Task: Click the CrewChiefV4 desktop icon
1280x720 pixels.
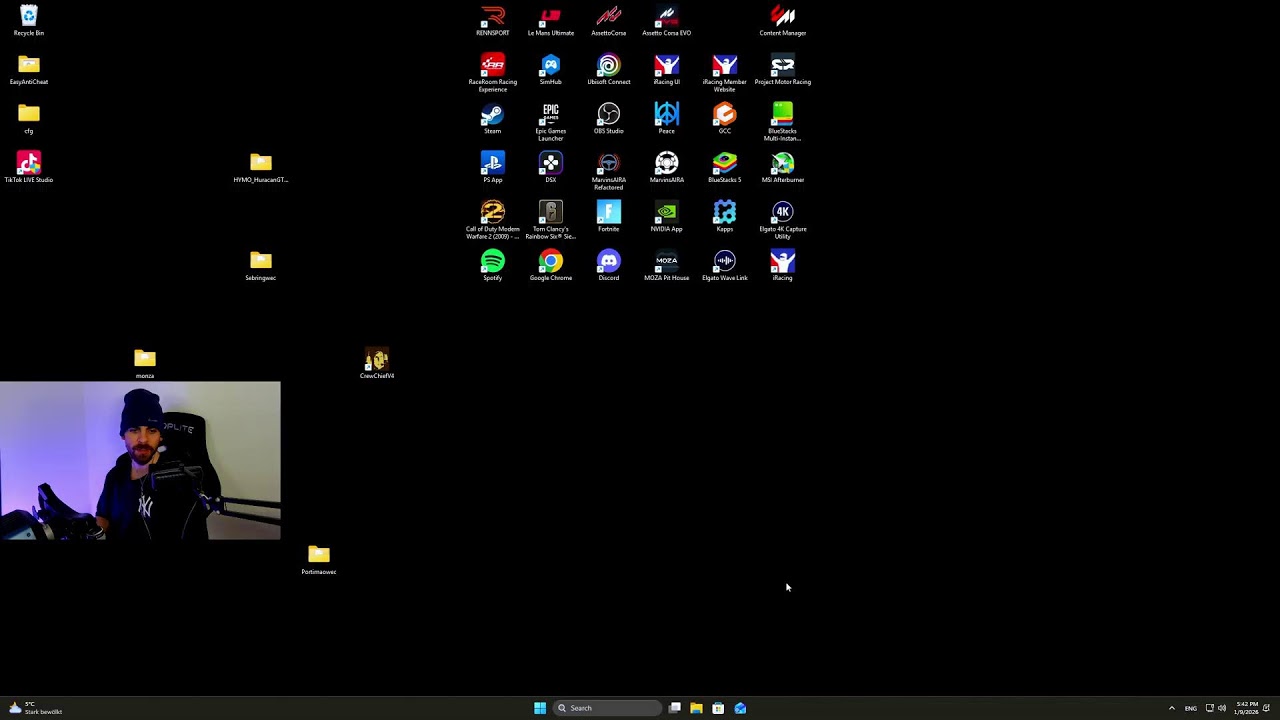Action: click(376, 363)
